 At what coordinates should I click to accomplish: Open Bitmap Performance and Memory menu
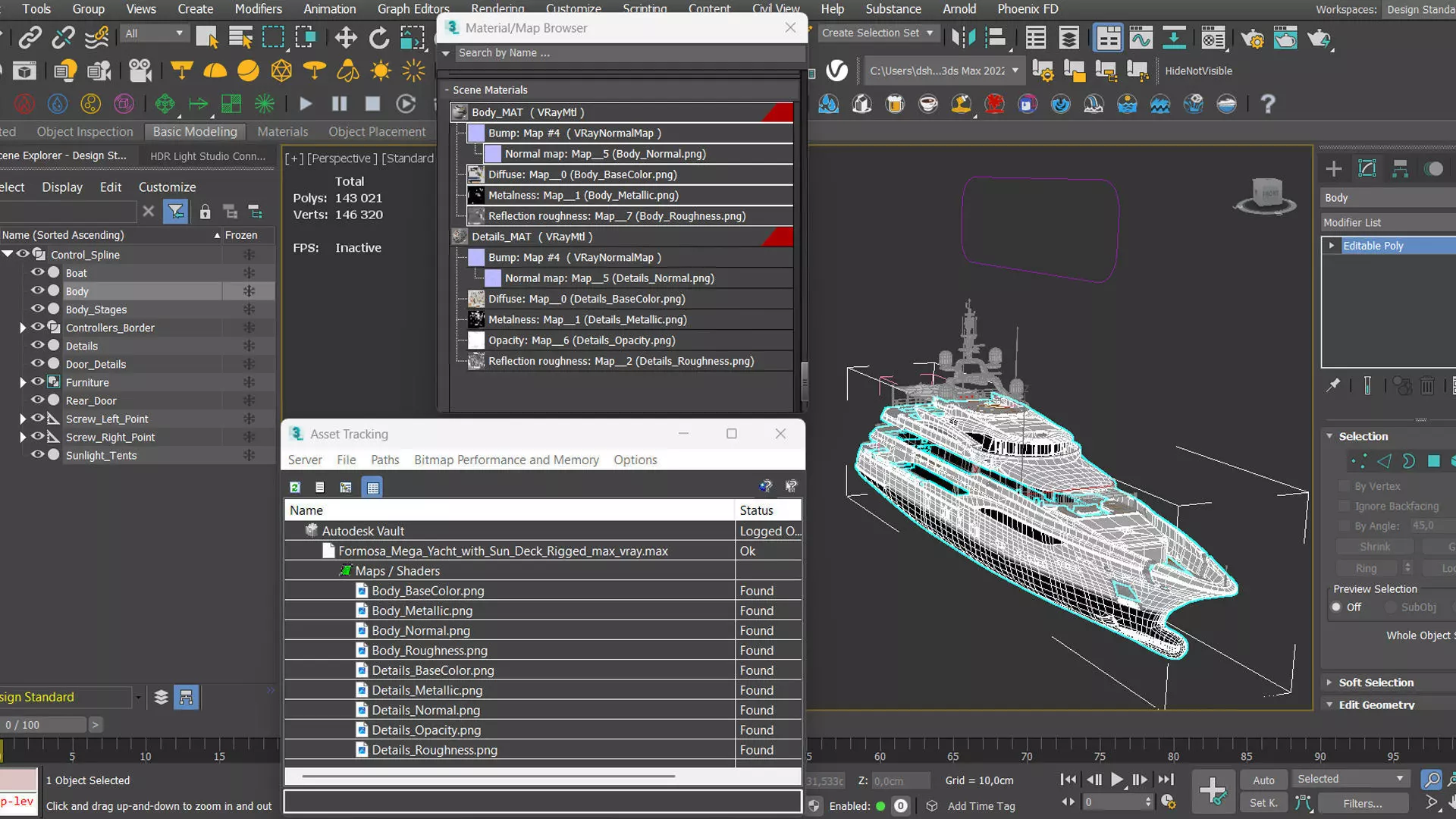(x=506, y=460)
